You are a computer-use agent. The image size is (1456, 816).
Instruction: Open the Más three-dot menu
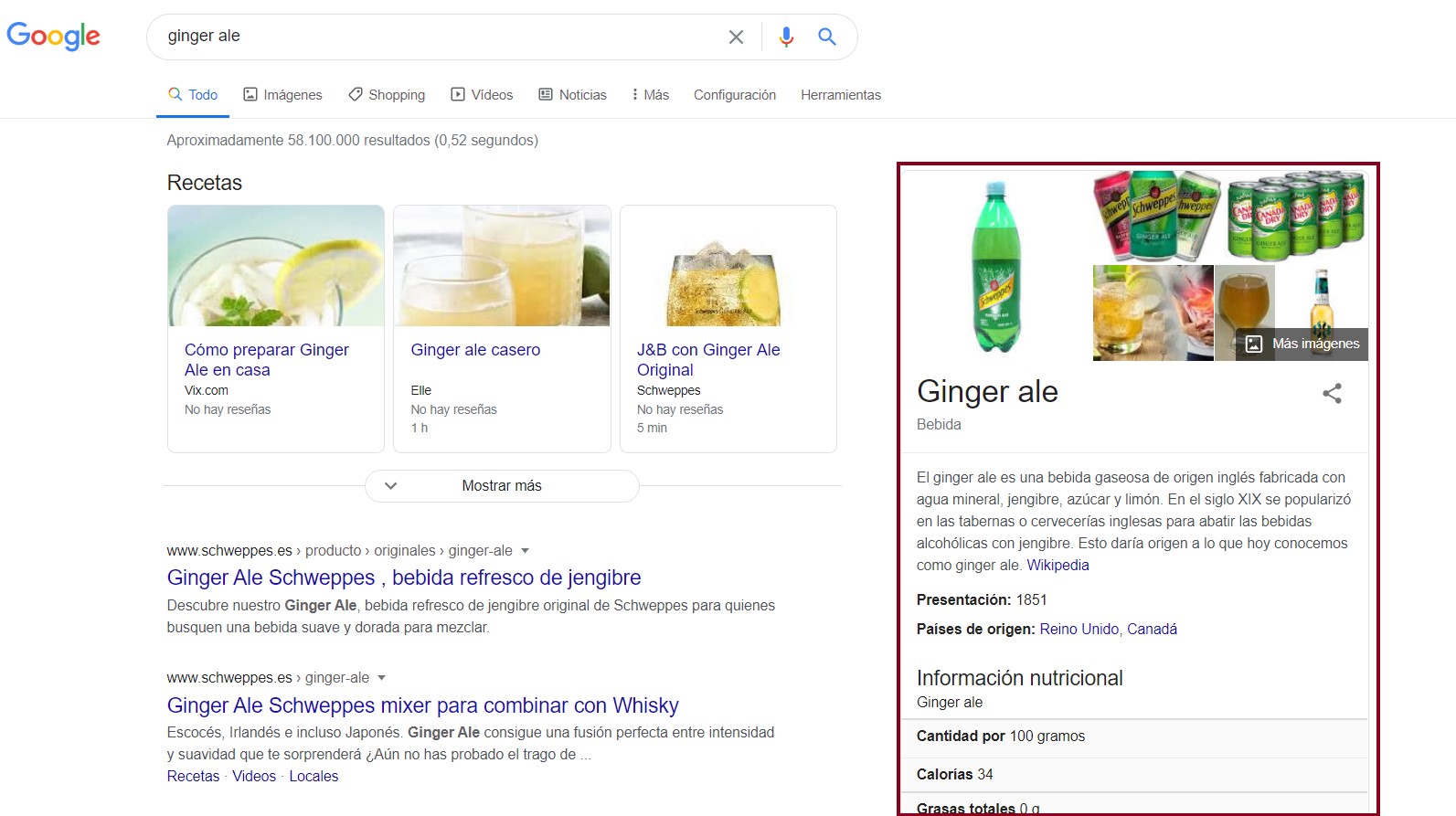[x=650, y=95]
